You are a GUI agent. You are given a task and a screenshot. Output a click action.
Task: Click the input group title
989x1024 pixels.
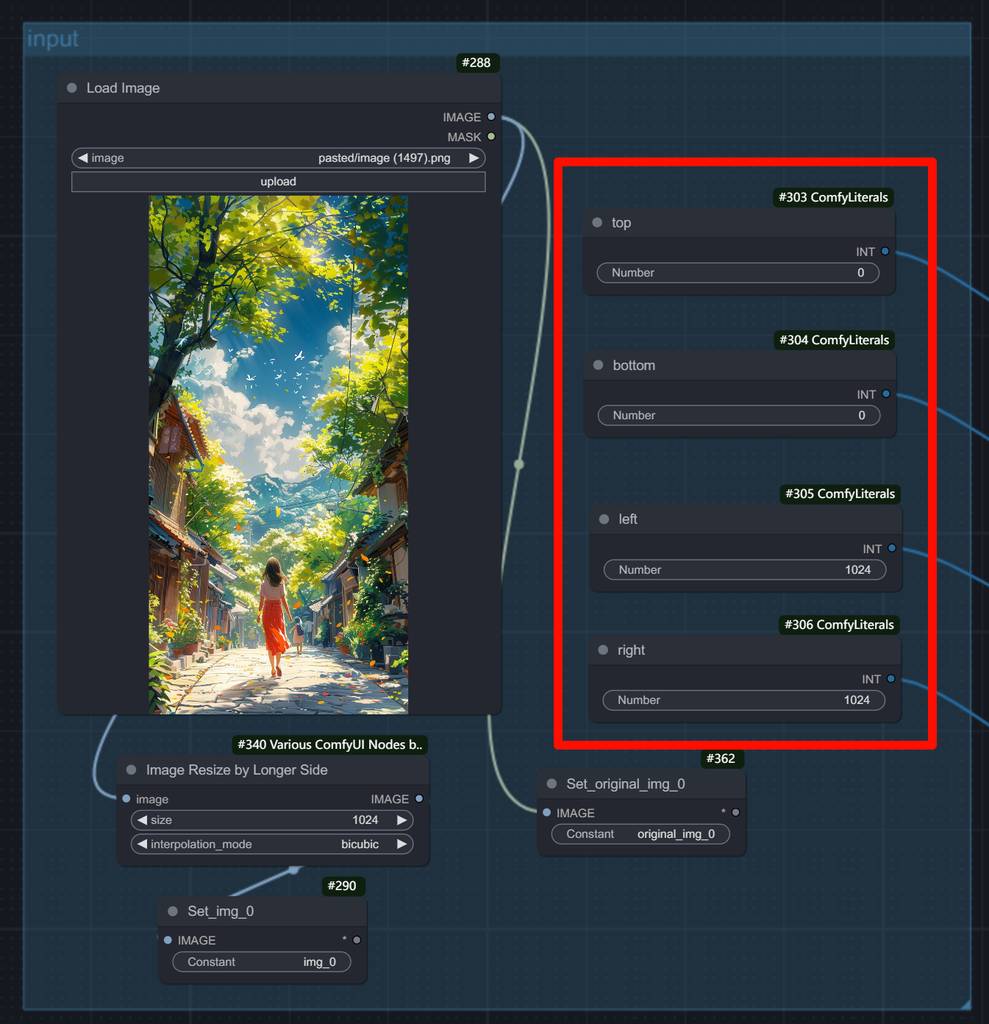tap(52, 39)
